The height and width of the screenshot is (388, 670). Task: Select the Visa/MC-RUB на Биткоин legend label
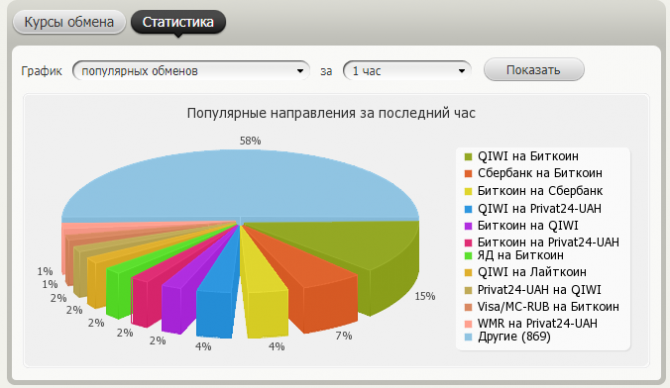tap(548, 307)
